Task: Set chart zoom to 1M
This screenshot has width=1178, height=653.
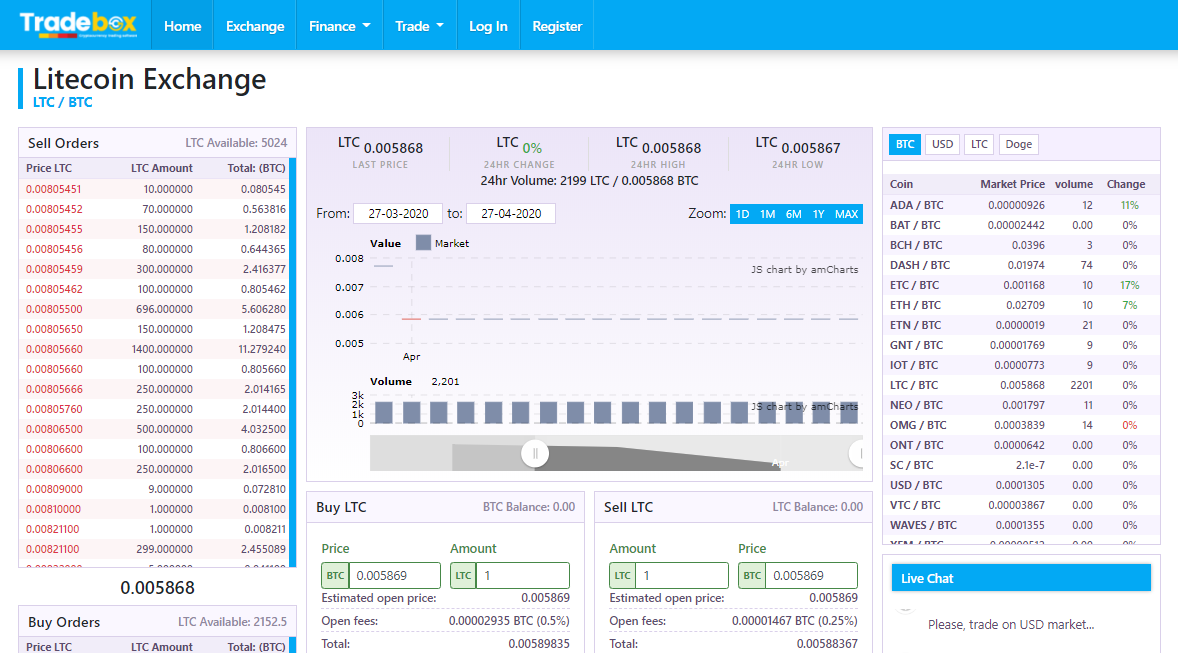Action: pyautogui.click(x=767, y=214)
